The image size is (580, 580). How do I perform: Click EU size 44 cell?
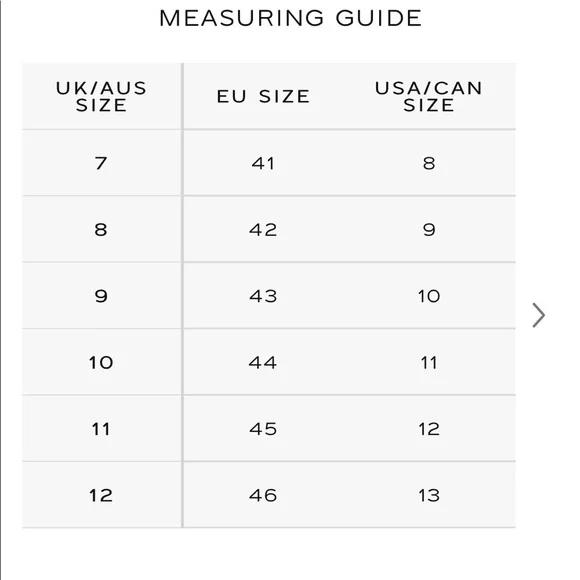coord(263,362)
